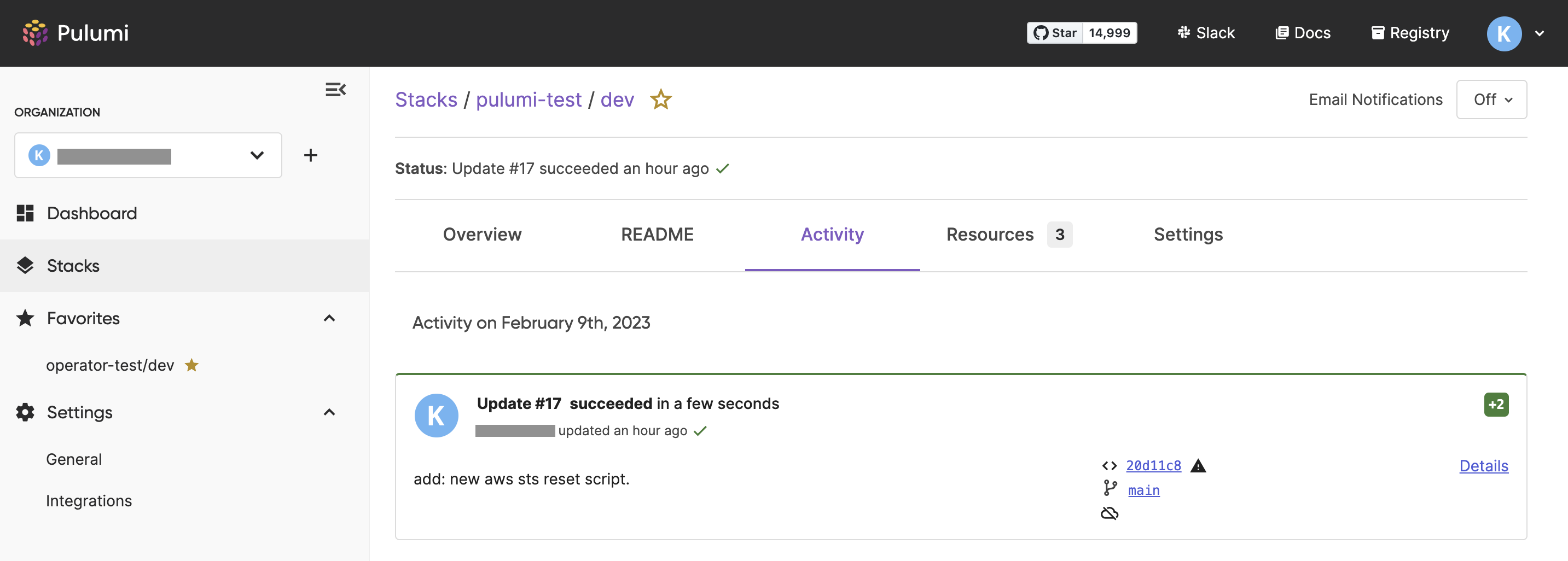
Task: Open the main branch link
Action: 1144,490
